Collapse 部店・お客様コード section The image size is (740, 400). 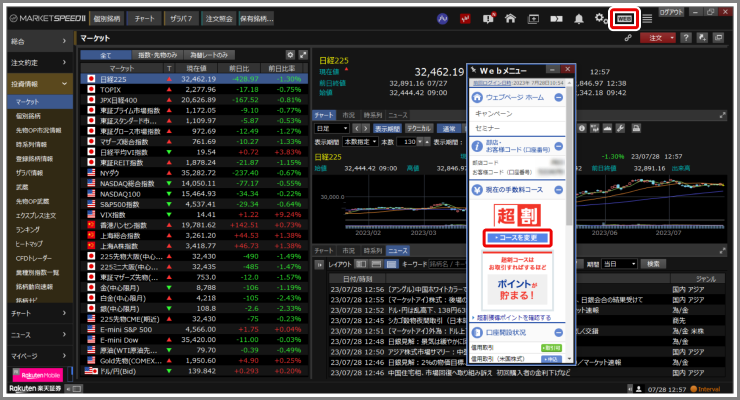point(558,146)
